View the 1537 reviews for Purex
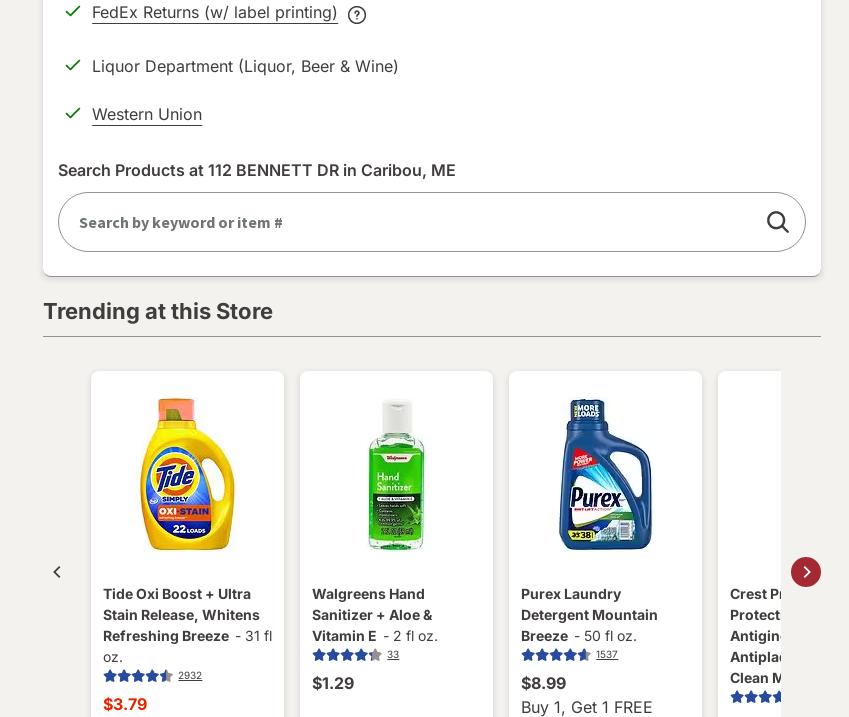The image size is (849, 717). pos(607,655)
